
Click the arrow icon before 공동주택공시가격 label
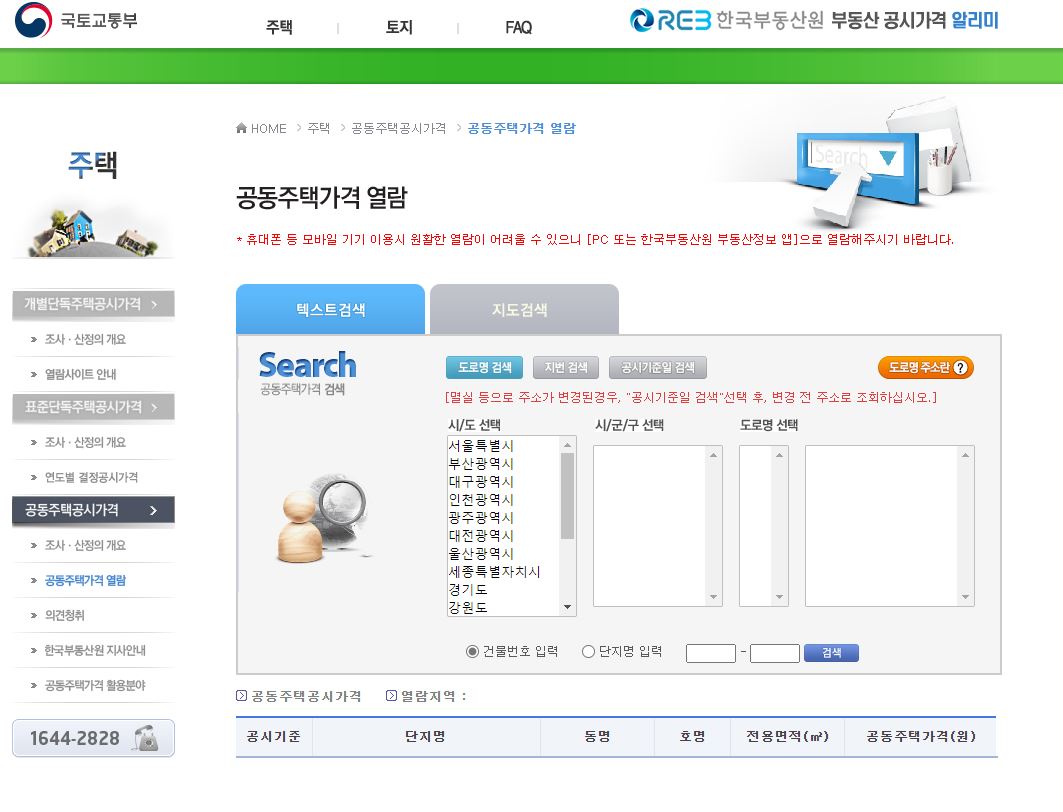[x=241, y=695]
